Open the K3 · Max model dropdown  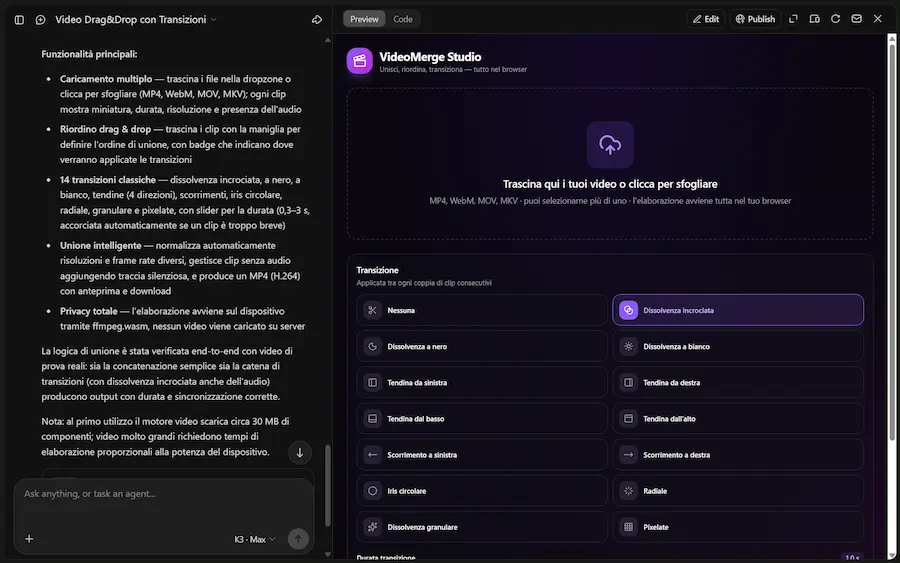(x=255, y=539)
